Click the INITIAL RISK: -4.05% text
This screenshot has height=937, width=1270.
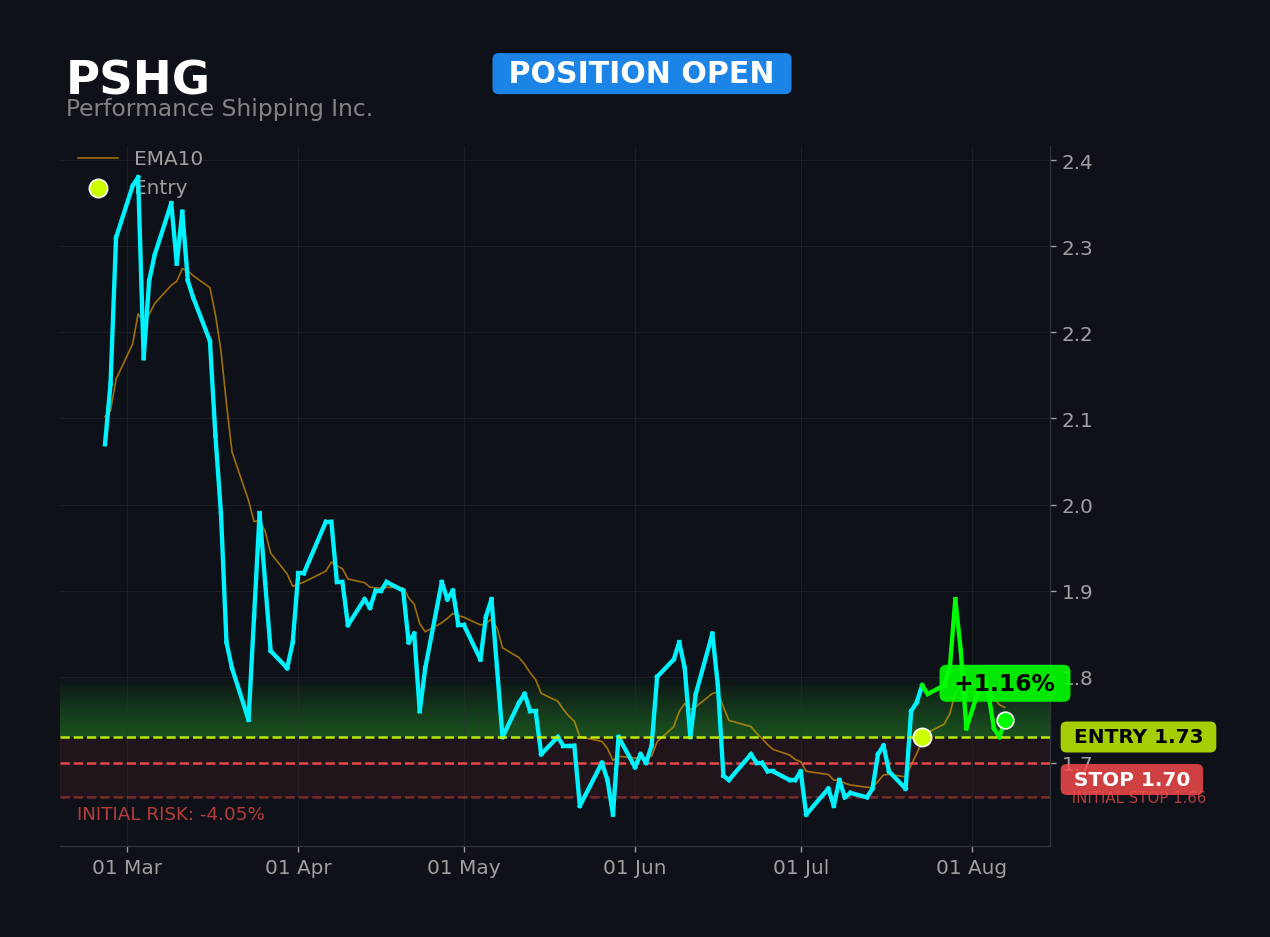[x=171, y=815]
